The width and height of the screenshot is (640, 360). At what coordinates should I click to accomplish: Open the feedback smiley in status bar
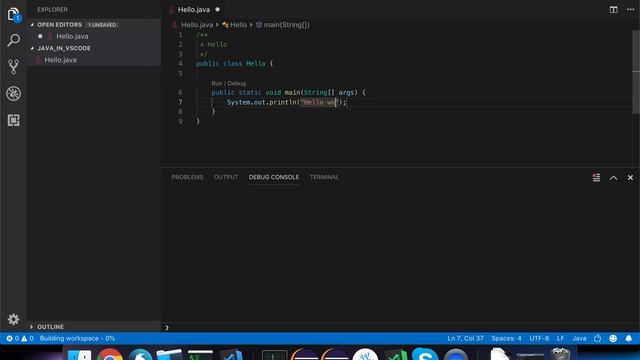[x=613, y=338]
